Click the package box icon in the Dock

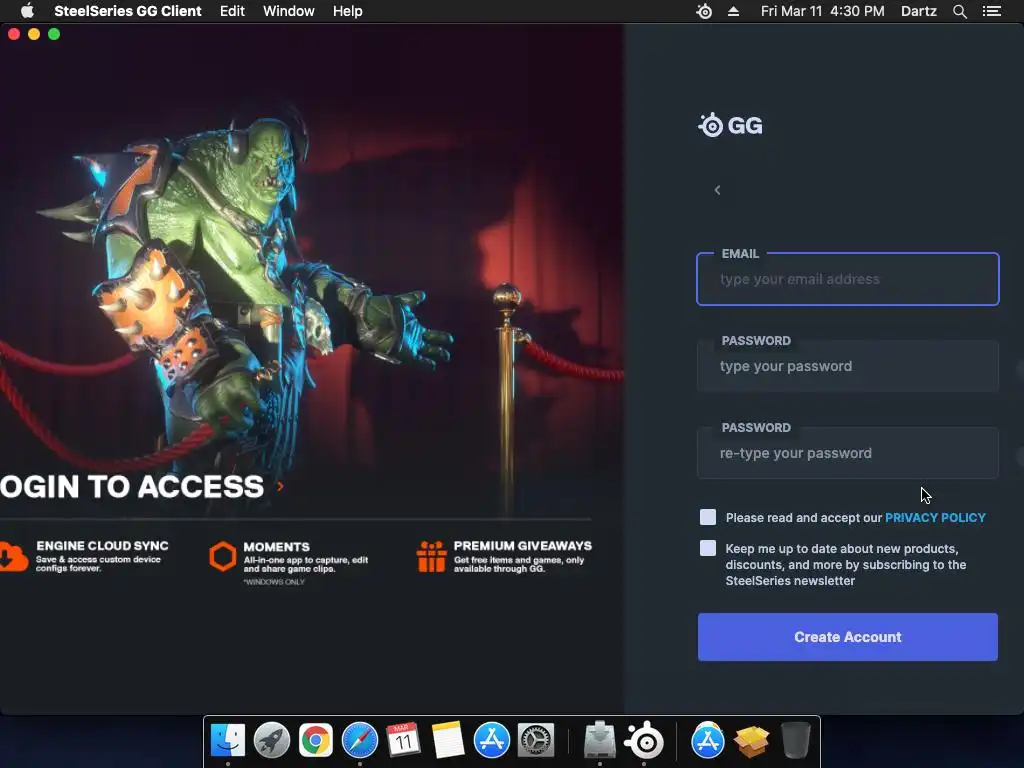(752, 741)
